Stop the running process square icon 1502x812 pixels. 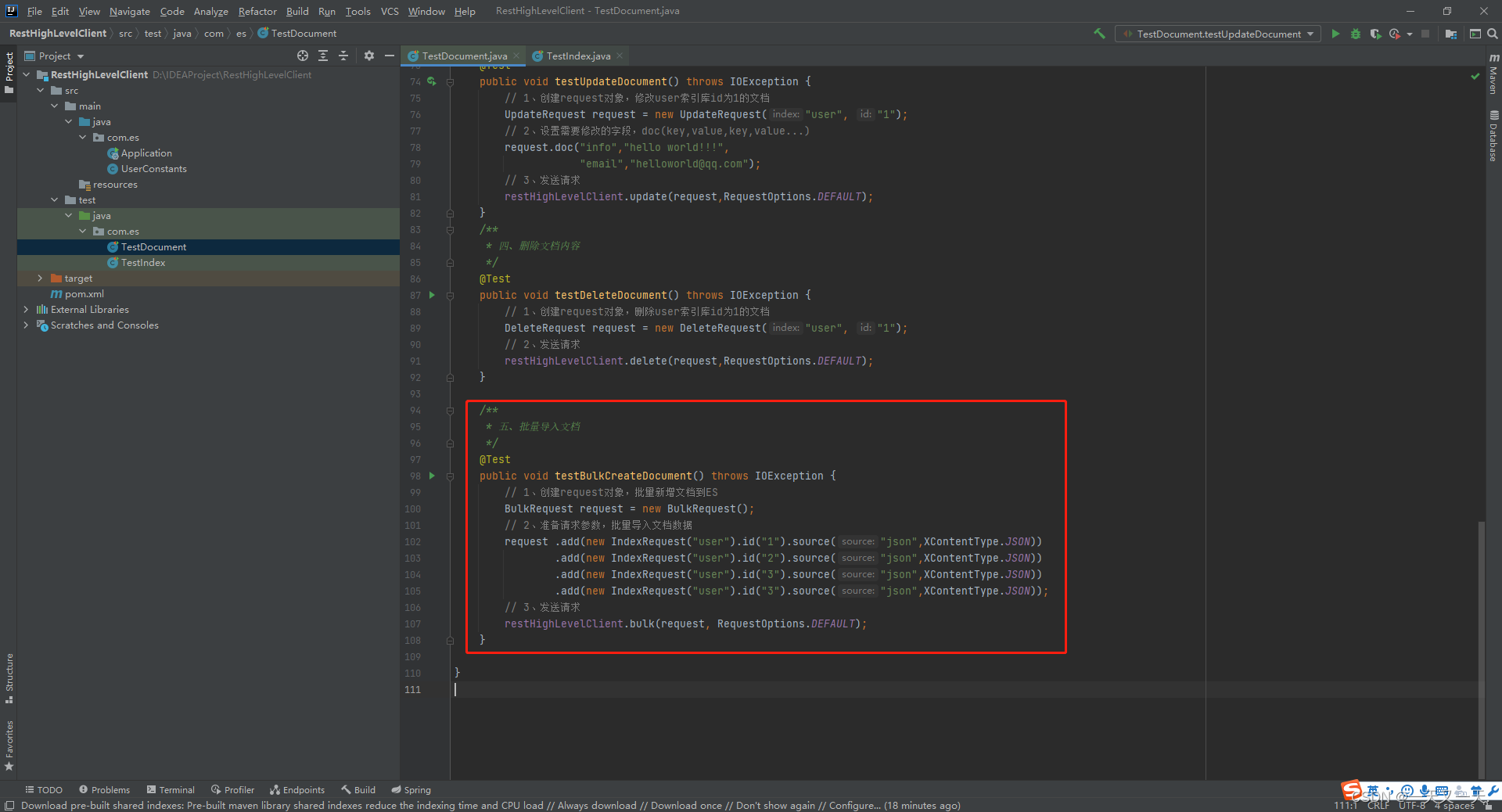[x=1425, y=34]
